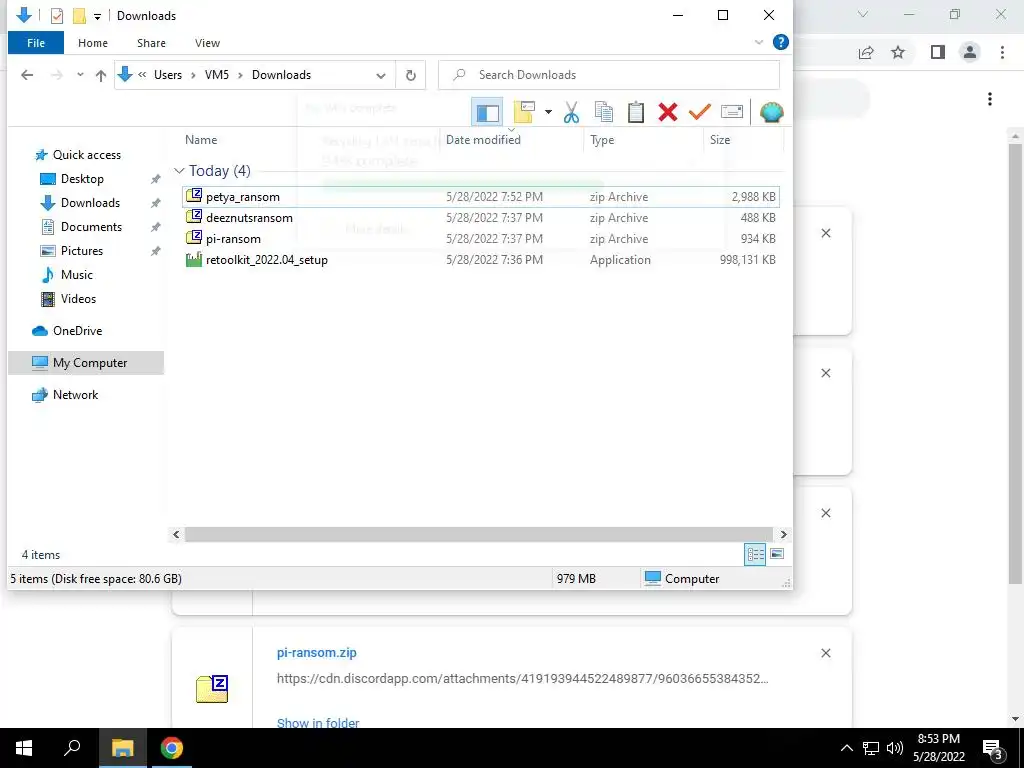Click the blue shell icon in toolbar
Image resolution: width=1024 pixels, height=768 pixels.
pyautogui.click(x=771, y=112)
